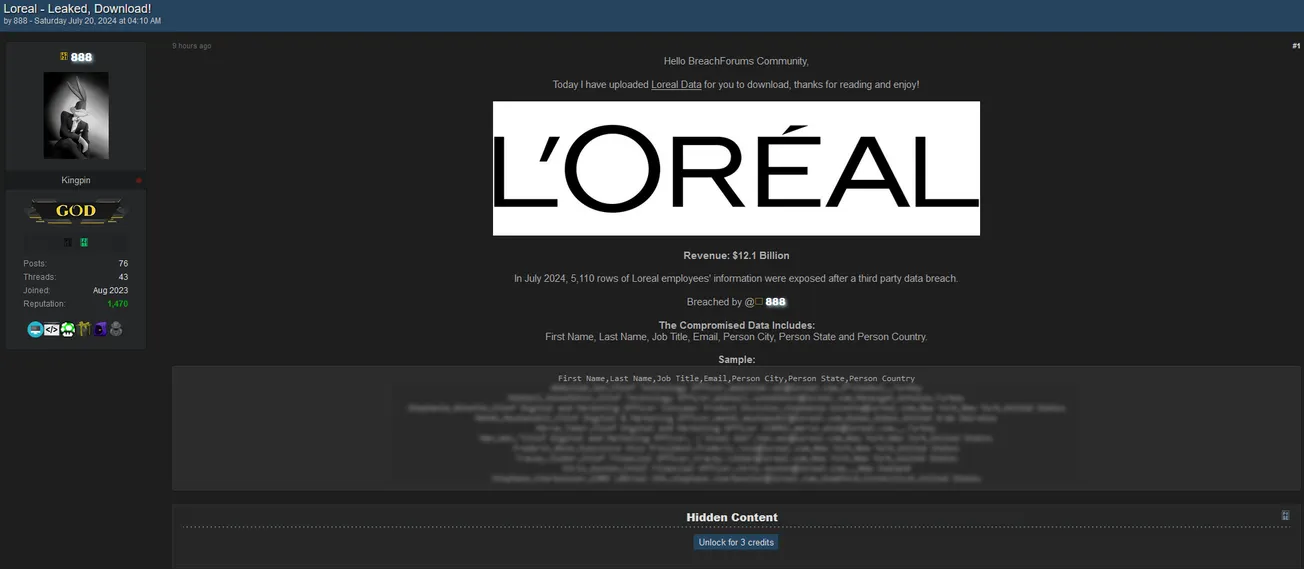Click the code brackets award badge
The width and height of the screenshot is (1304, 569).
coord(51,329)
